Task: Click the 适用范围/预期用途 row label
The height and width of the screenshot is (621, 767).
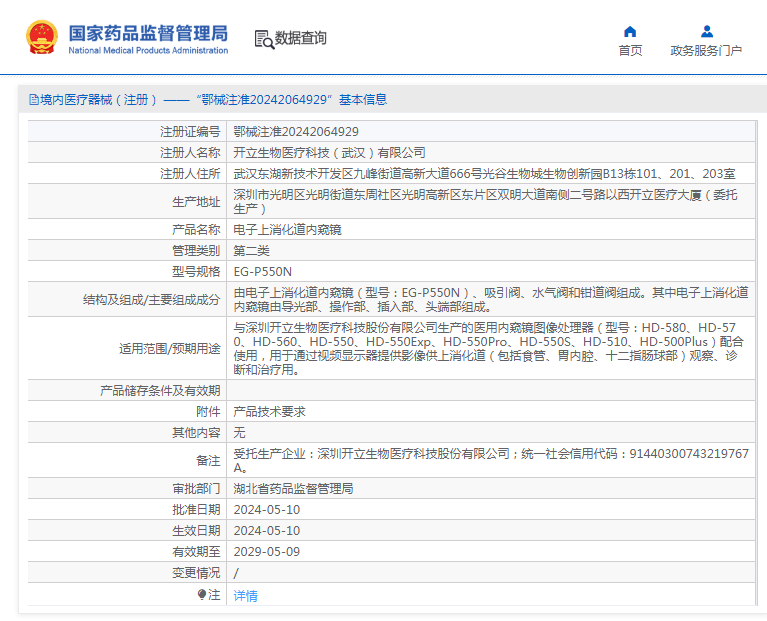Action: [170, 348]
